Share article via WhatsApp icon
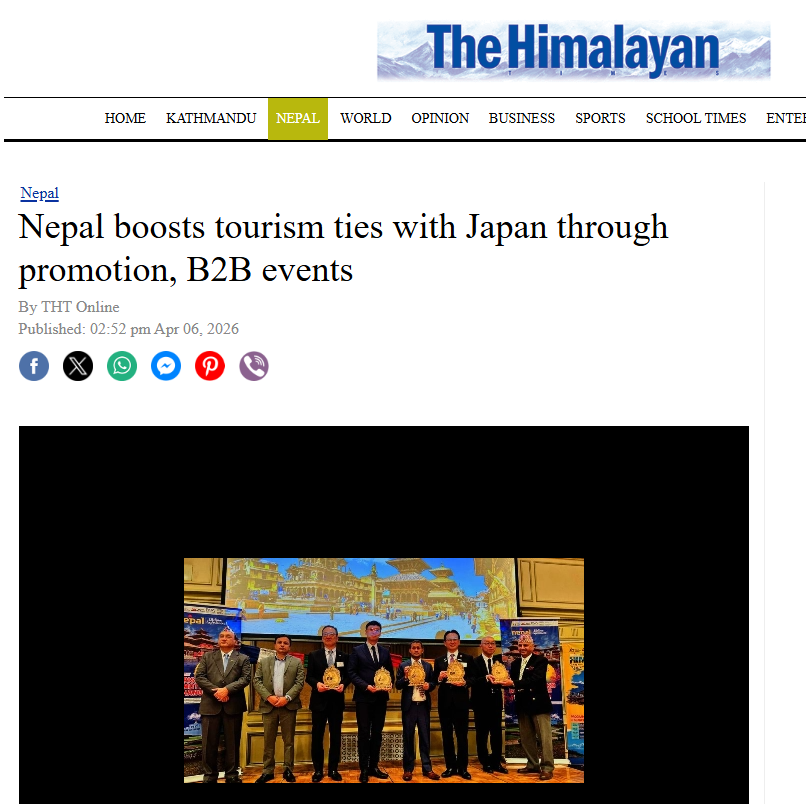 click(122, 366)
